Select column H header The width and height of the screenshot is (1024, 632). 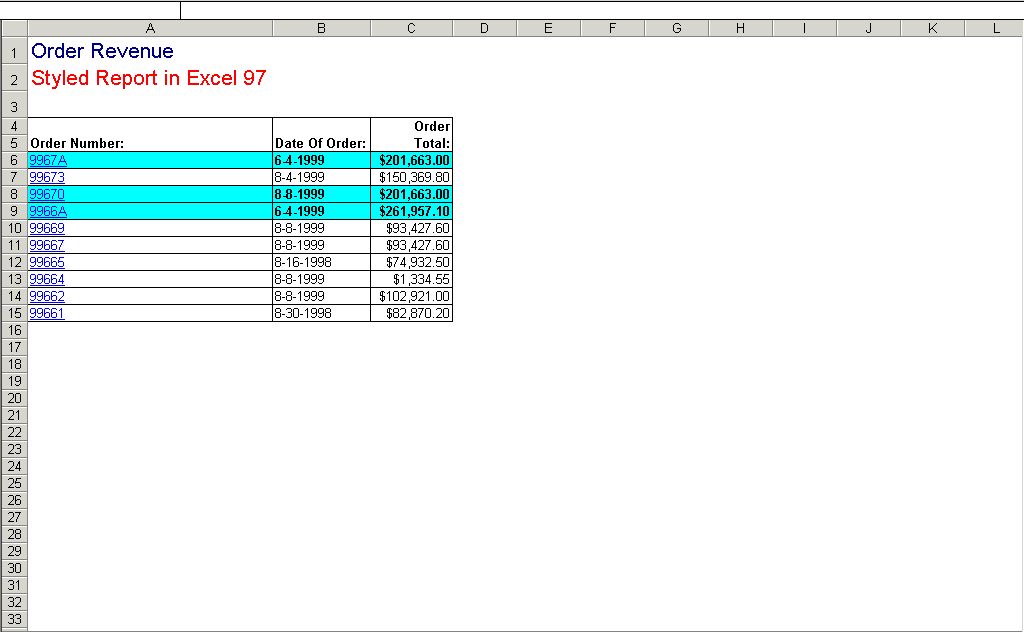coord(741,28)
